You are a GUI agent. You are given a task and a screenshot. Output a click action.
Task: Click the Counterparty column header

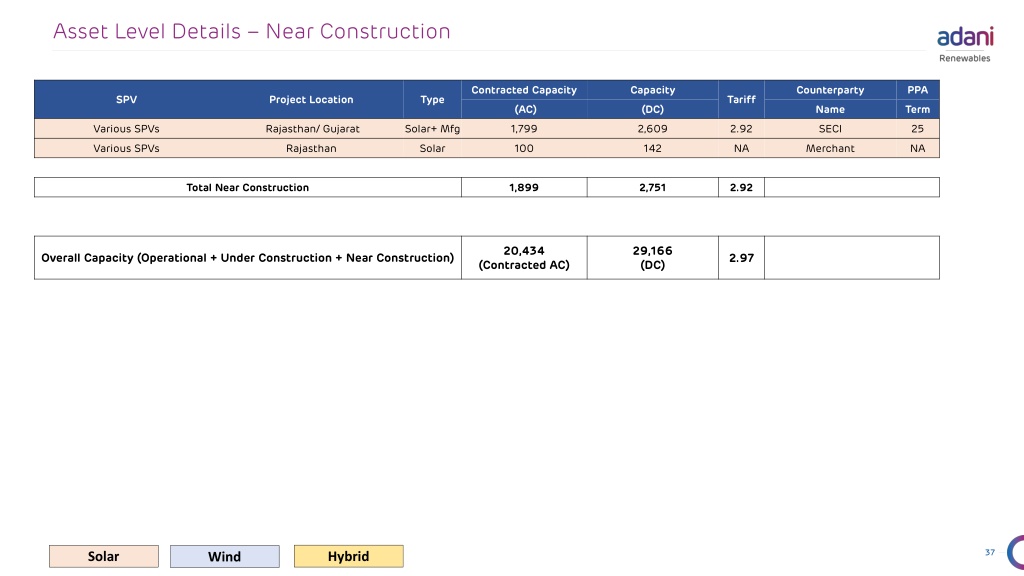click(x=830, y=90)
